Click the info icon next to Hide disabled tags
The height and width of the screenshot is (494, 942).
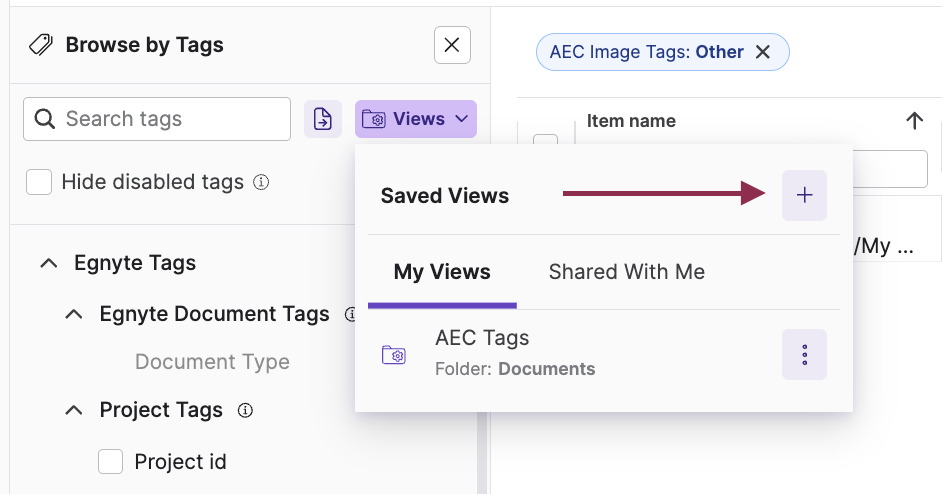click(261, 181)
